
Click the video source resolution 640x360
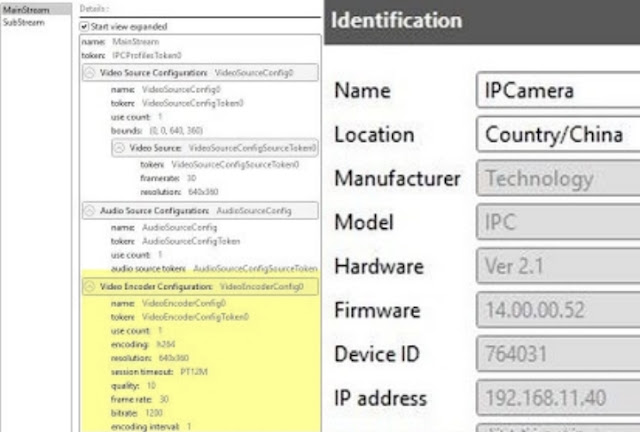click(203, 192)
